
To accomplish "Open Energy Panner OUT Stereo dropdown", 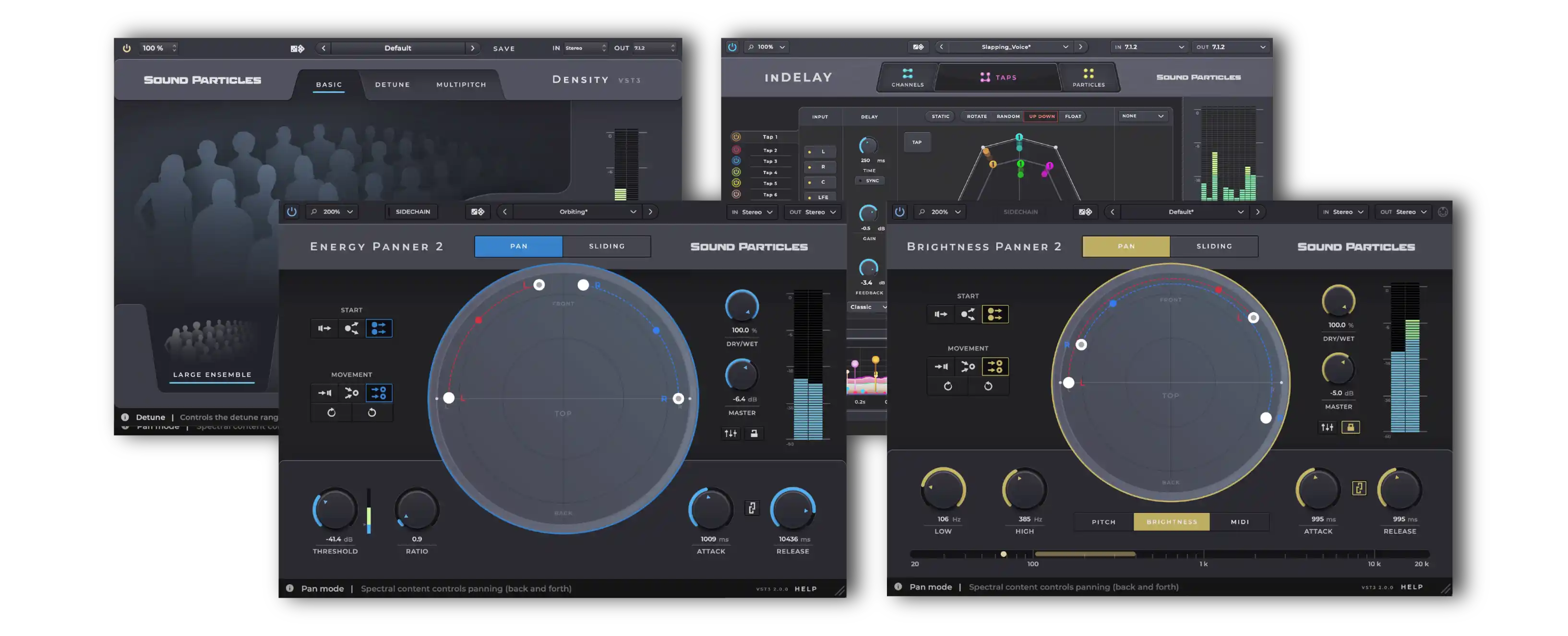I will pyautogui.click(x=813, y=212).
